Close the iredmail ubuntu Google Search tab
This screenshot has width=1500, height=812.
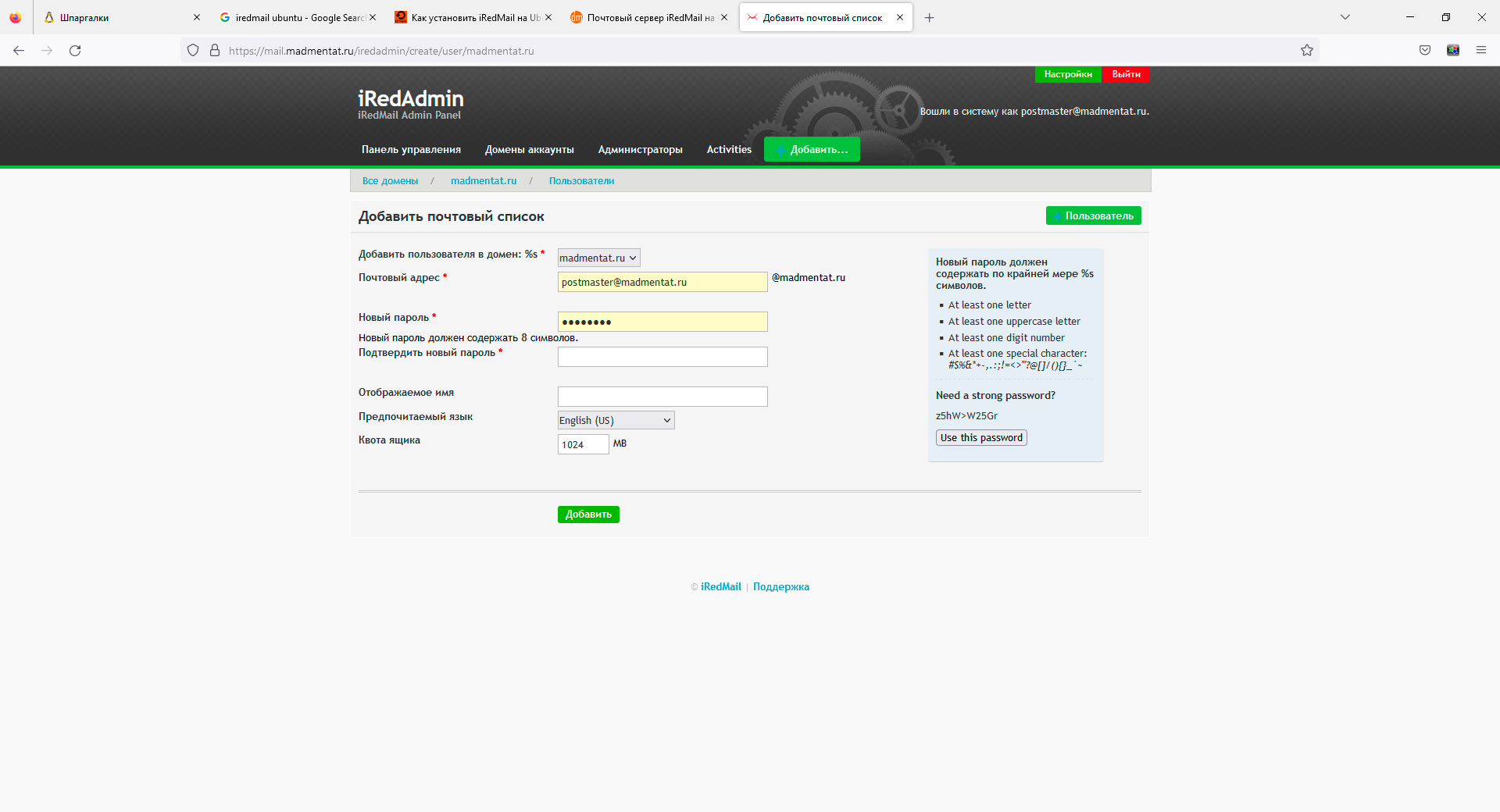(373, 17)
